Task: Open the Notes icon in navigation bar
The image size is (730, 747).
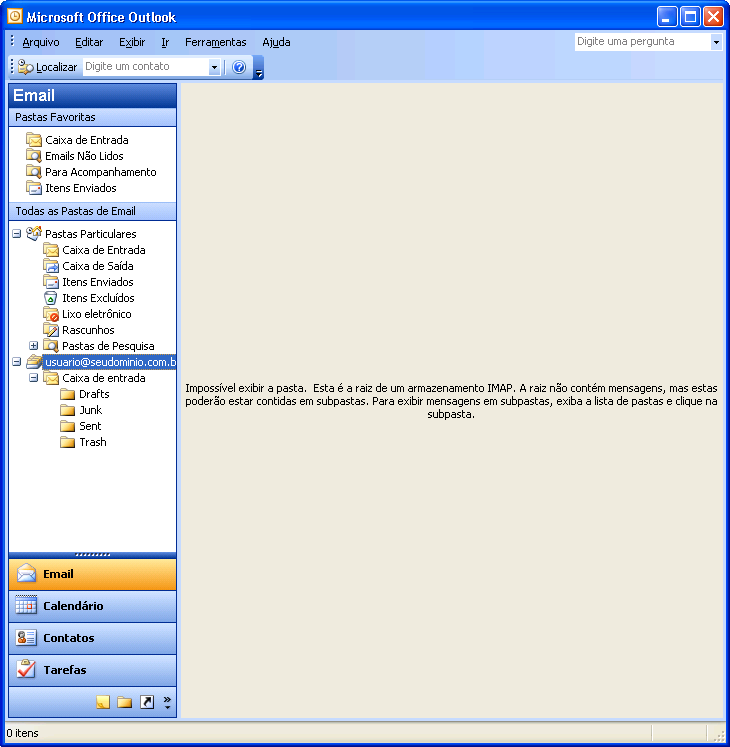Action: pyautogui.click(x=102, y=702)
